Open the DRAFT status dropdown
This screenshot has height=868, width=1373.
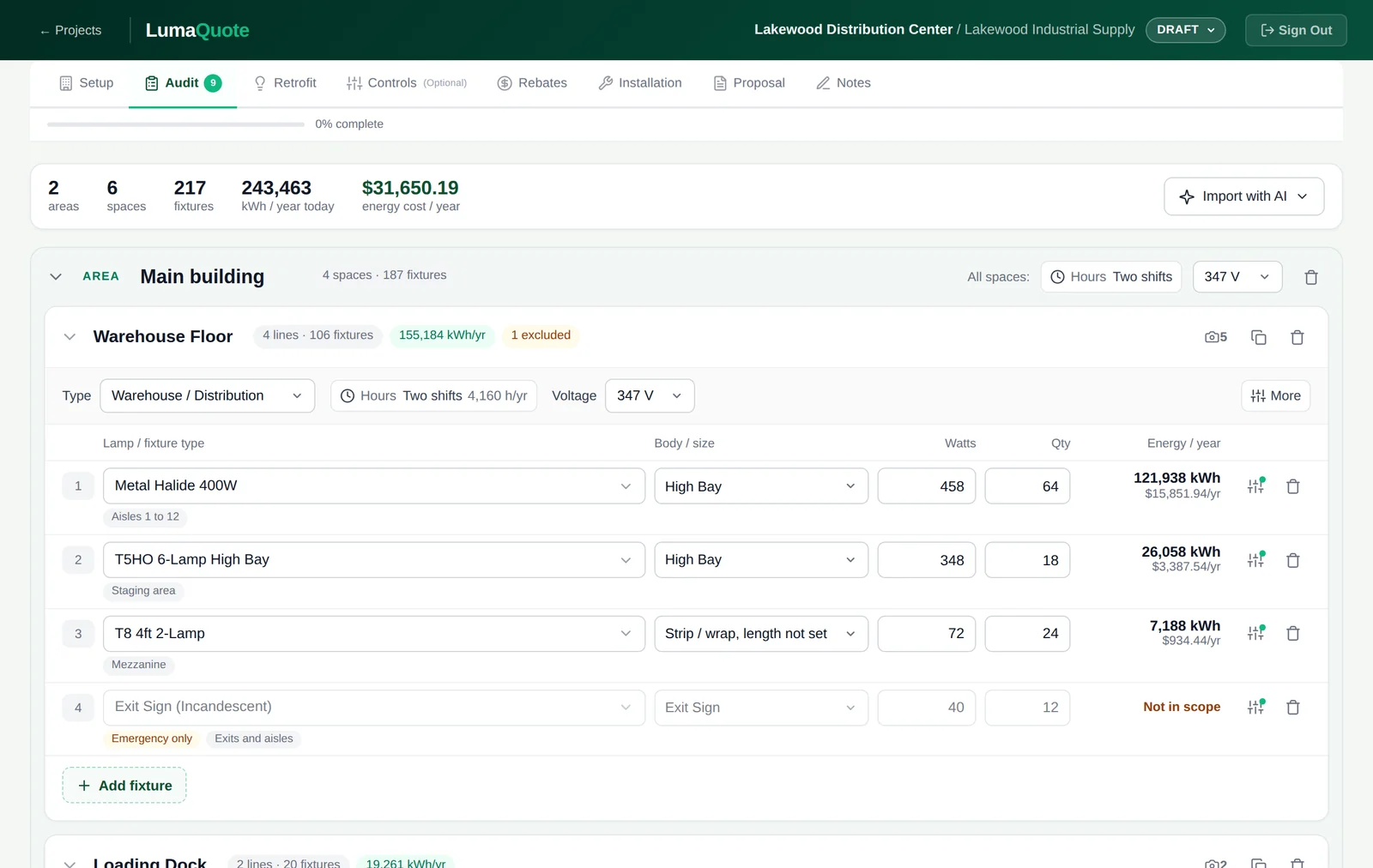[x=1185, y=30]
